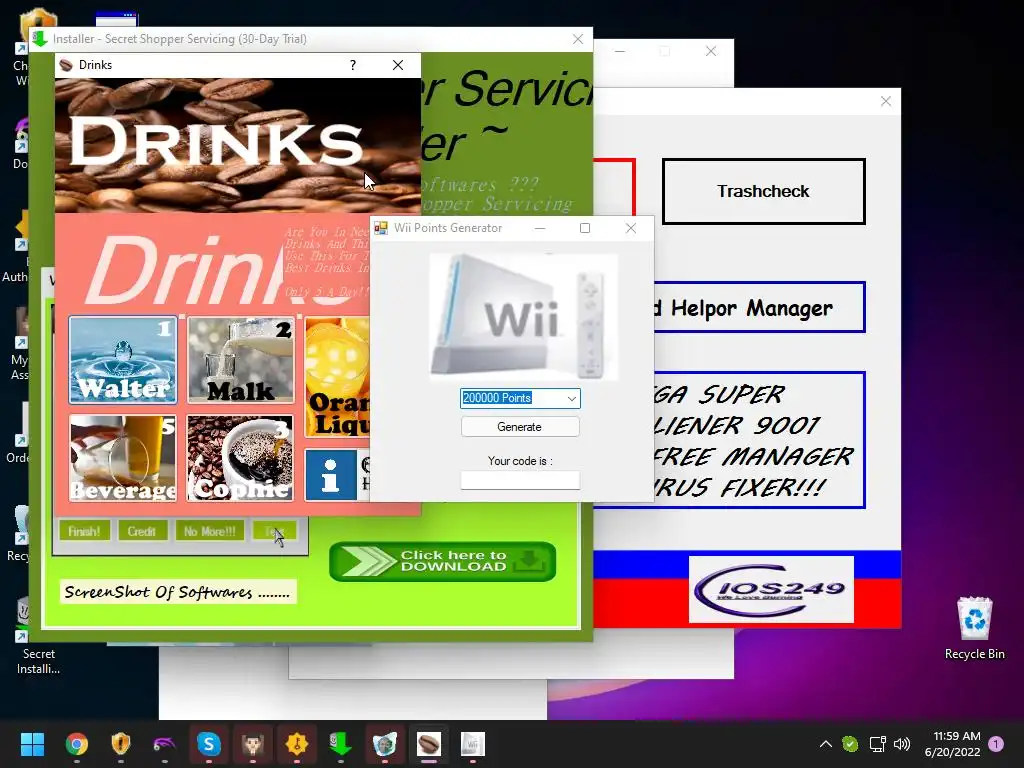
Task: Click the coffee bean icon in Drinks title bar
Action: point(66,65)
